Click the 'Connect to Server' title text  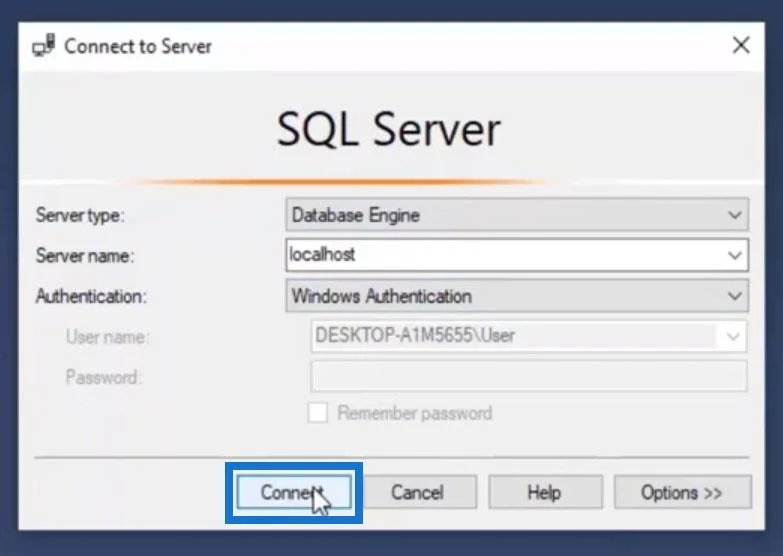[x=138, y=46]
